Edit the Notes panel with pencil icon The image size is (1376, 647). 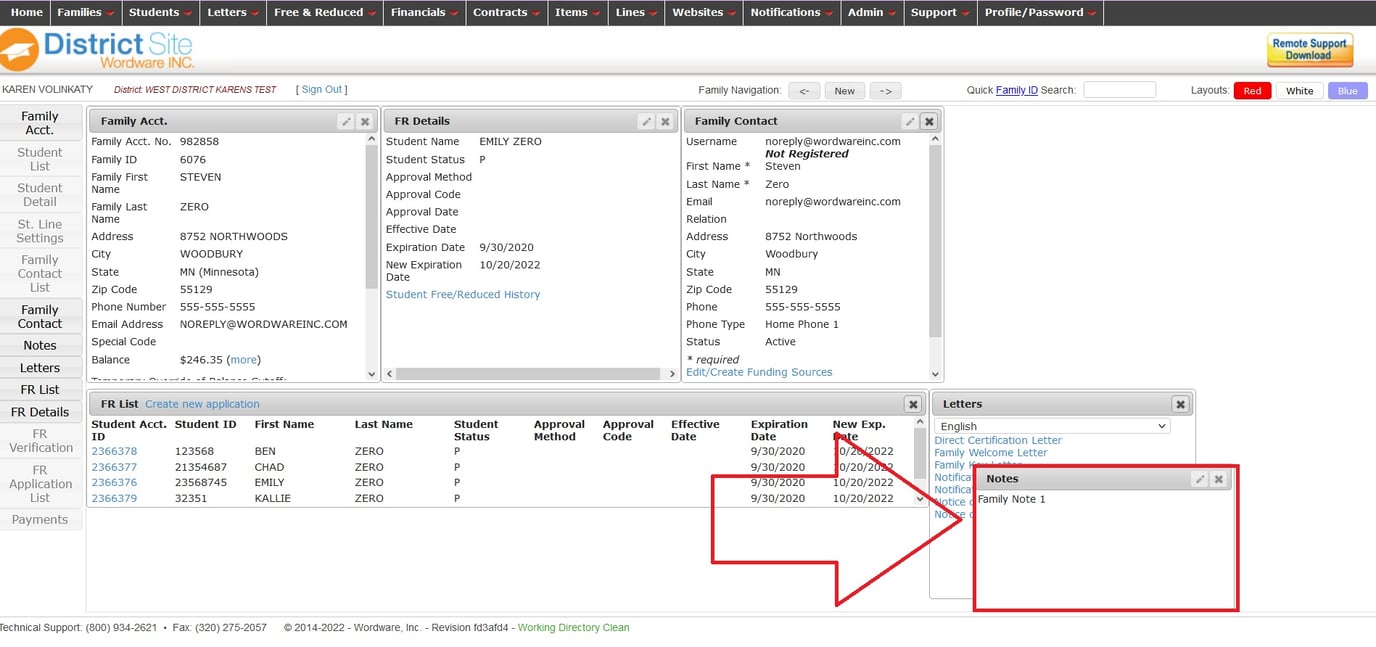pos(1200,479)
